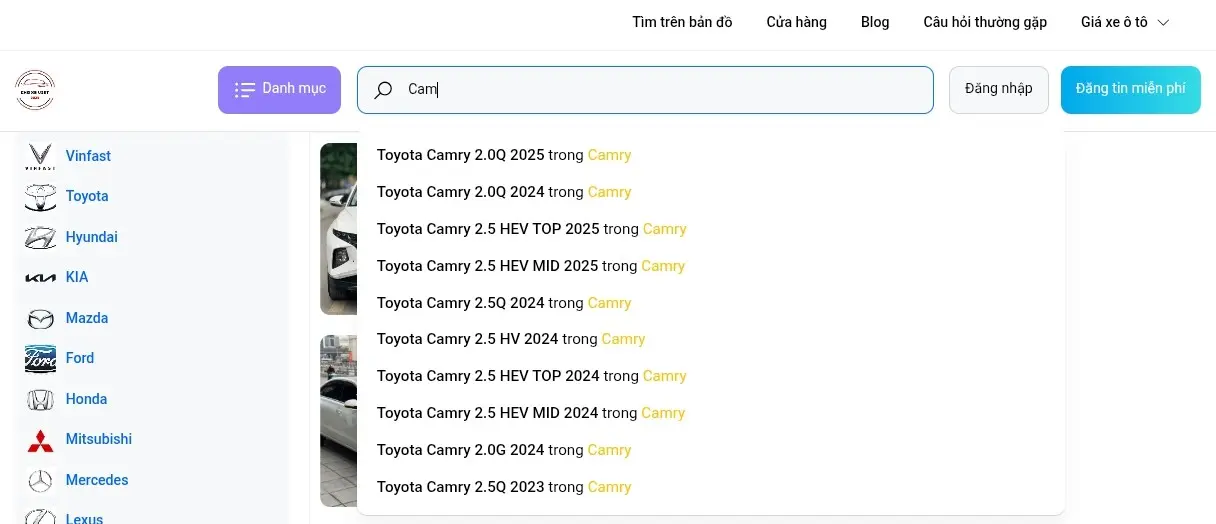The image size is (1216, 524).
Task: Click the site logo in header
Action: [35, 90]
